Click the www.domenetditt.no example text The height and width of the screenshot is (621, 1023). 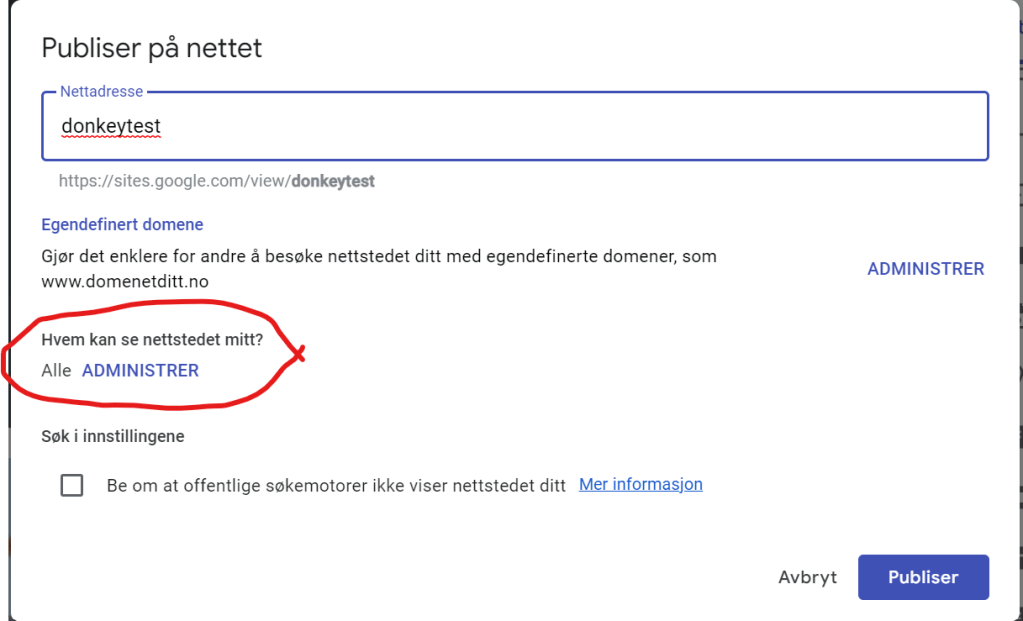[x=124, y=282]
